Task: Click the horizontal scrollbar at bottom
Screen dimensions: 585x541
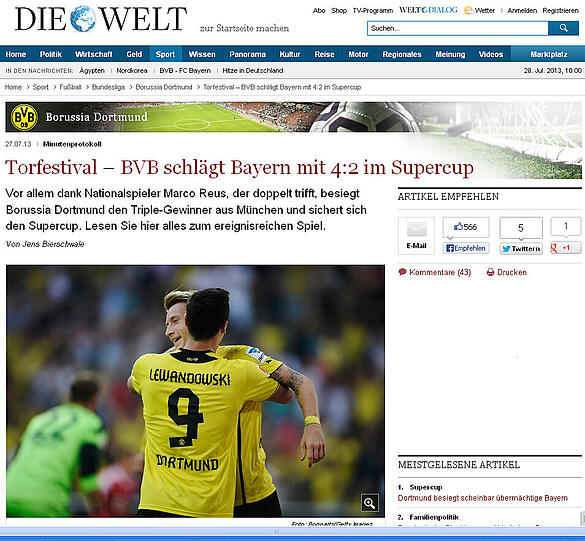Action: click(x=276, y=531)
